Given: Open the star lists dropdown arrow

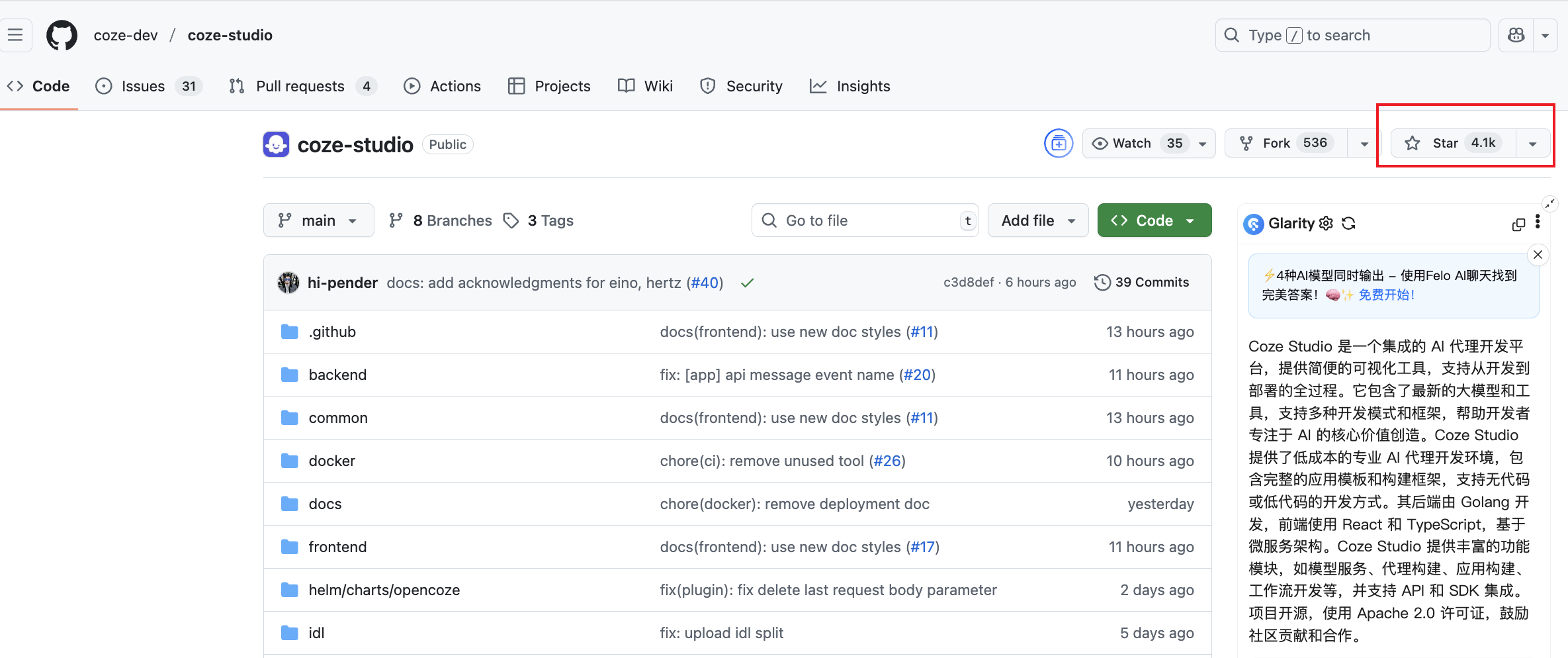Looking at the screenshot, I should (x=1532, y=144).
